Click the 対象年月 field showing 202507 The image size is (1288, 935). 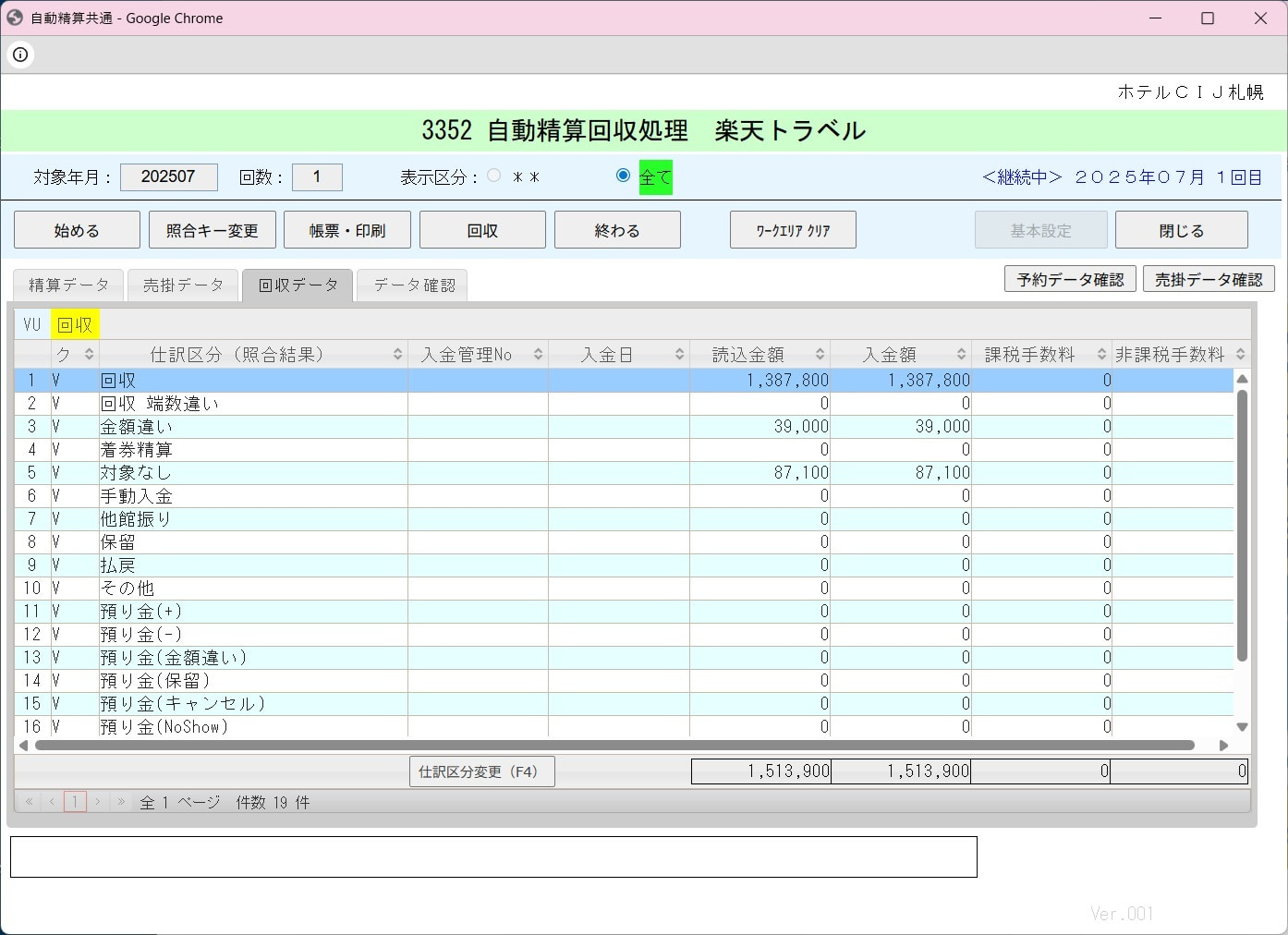169,176
